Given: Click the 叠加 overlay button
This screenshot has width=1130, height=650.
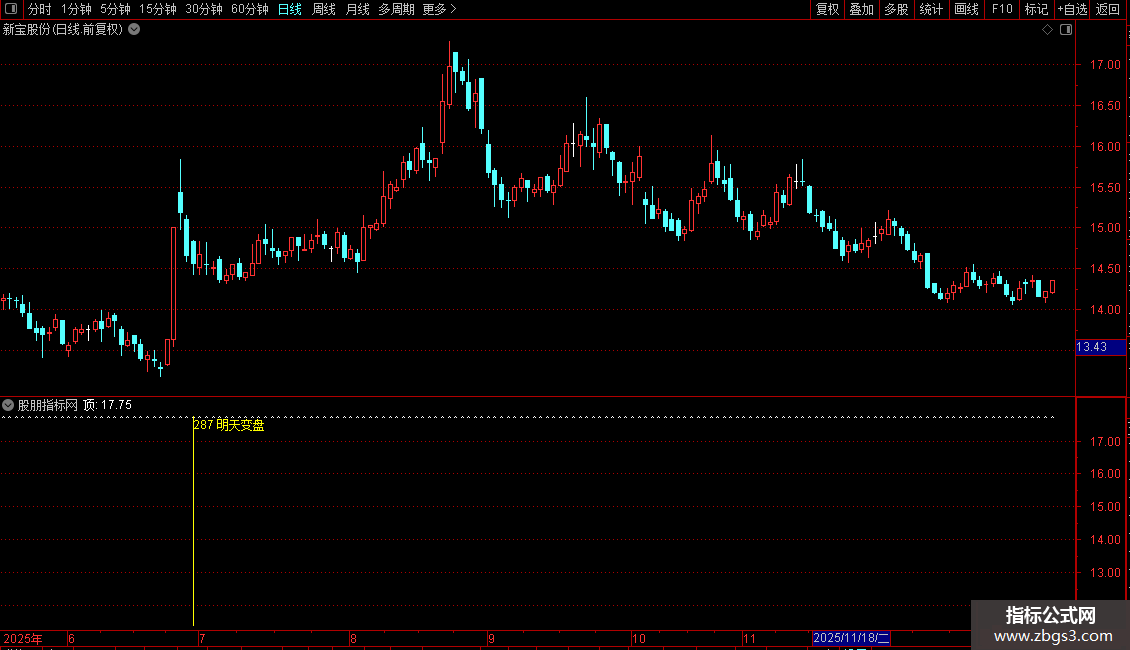Looking at the screenshot, I should point(861,9).
